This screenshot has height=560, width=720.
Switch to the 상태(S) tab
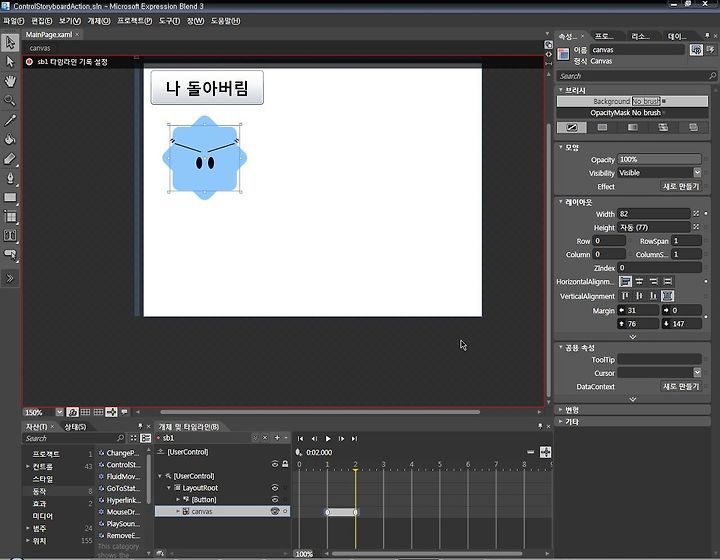click(75, 427)
